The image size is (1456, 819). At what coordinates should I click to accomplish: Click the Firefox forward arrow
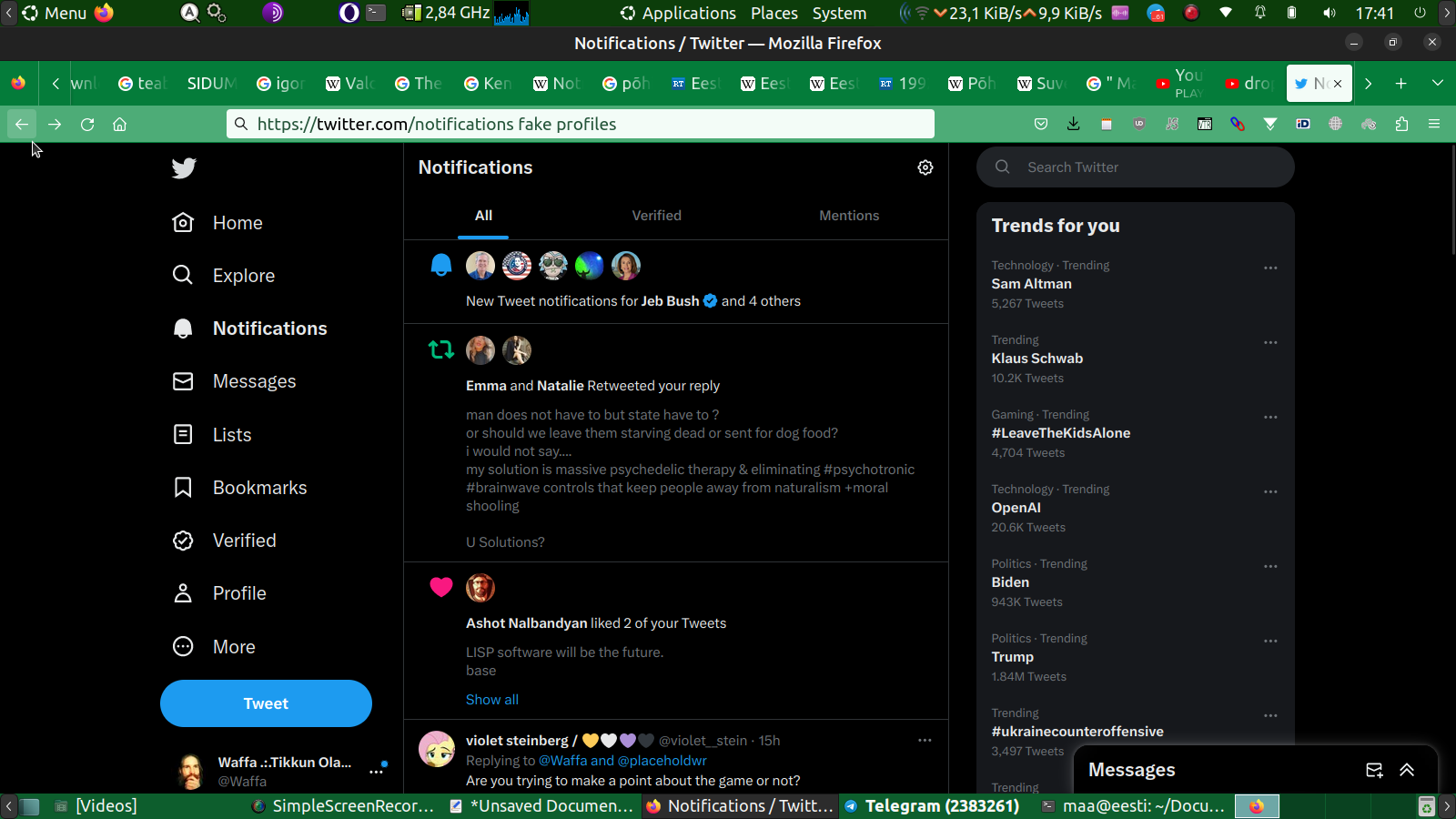coord(55,124)
